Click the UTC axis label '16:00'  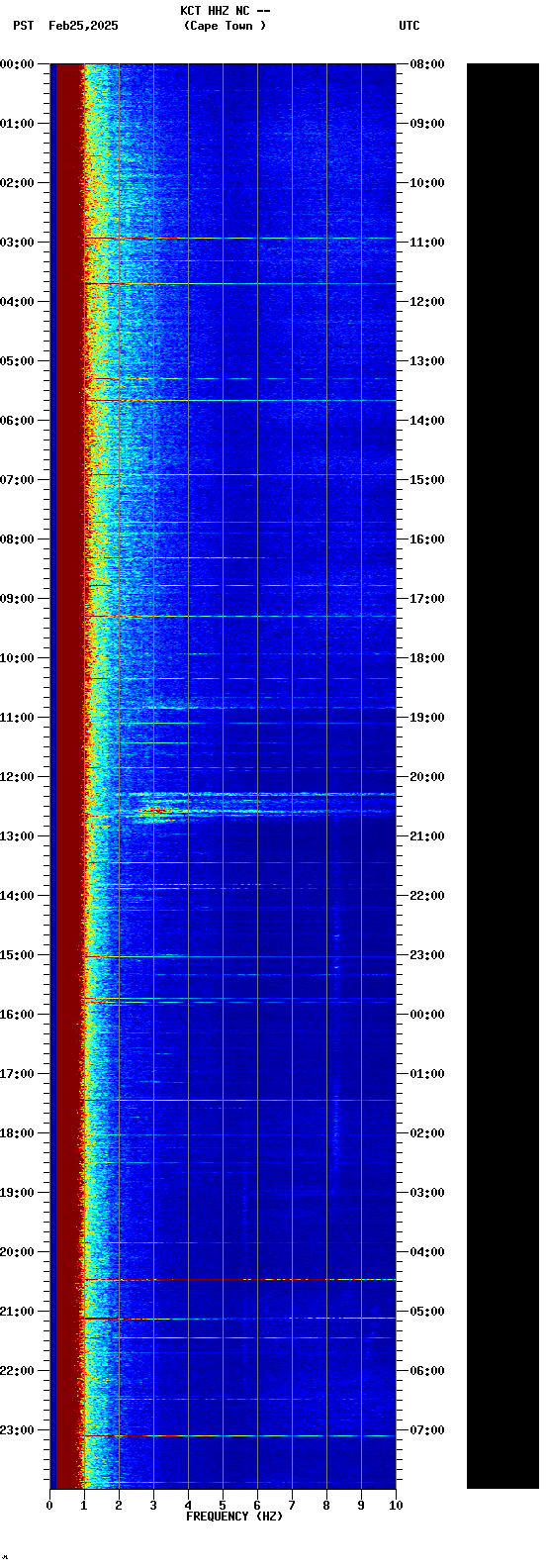427,539
